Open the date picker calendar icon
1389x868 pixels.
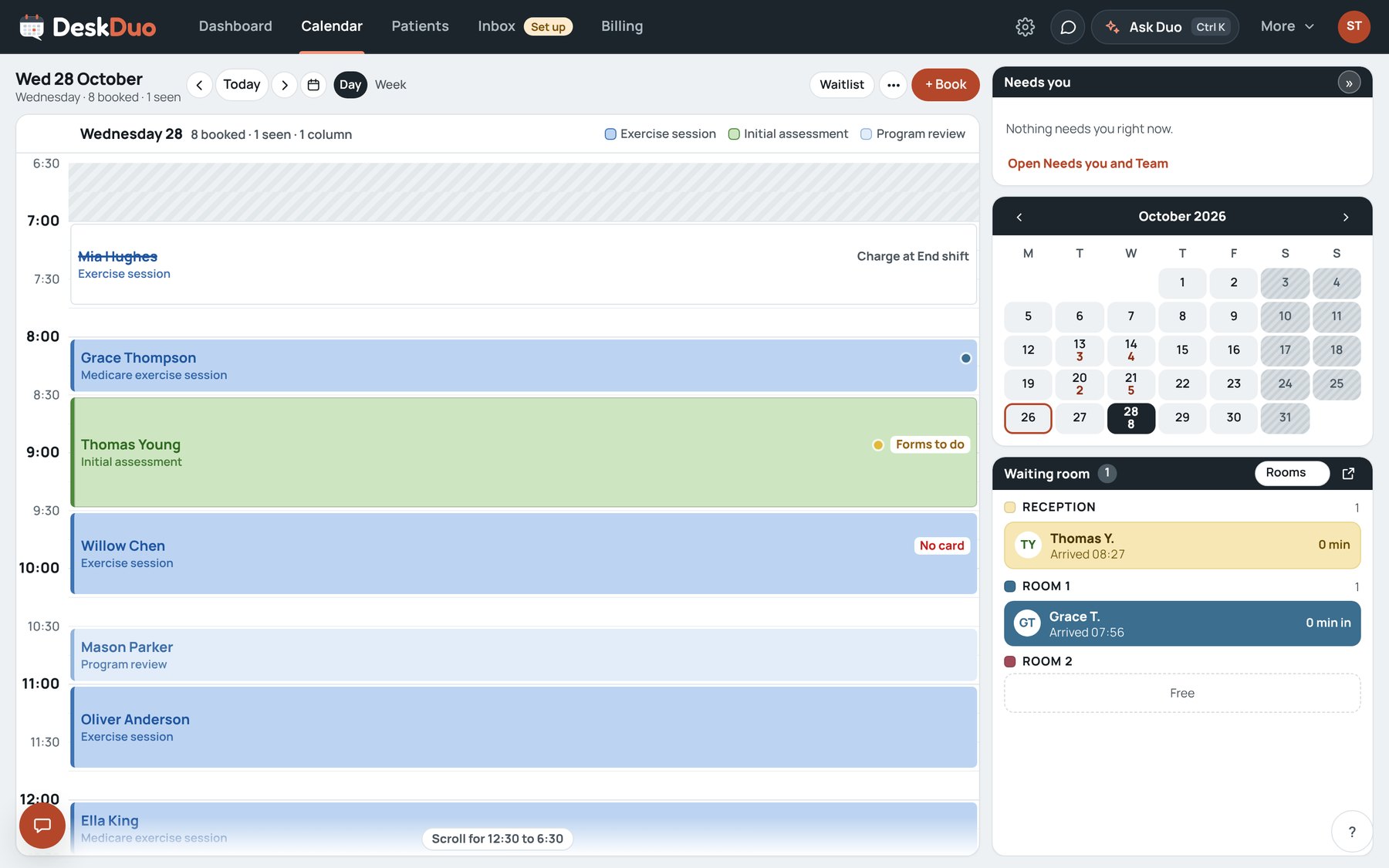pyautogui.click(x=313, y=85)
